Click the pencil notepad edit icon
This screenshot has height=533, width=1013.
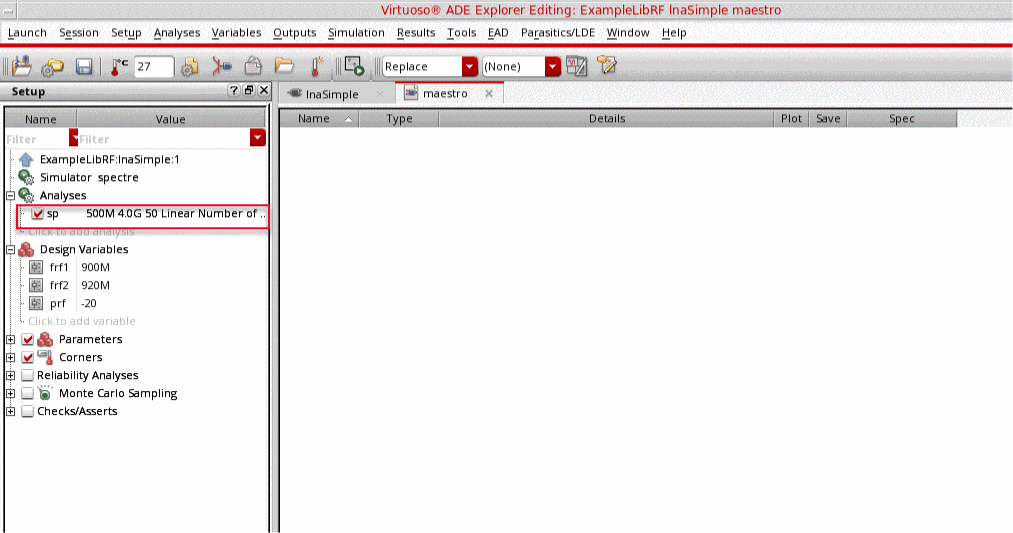pyautogui.click(x=607, y=65)
